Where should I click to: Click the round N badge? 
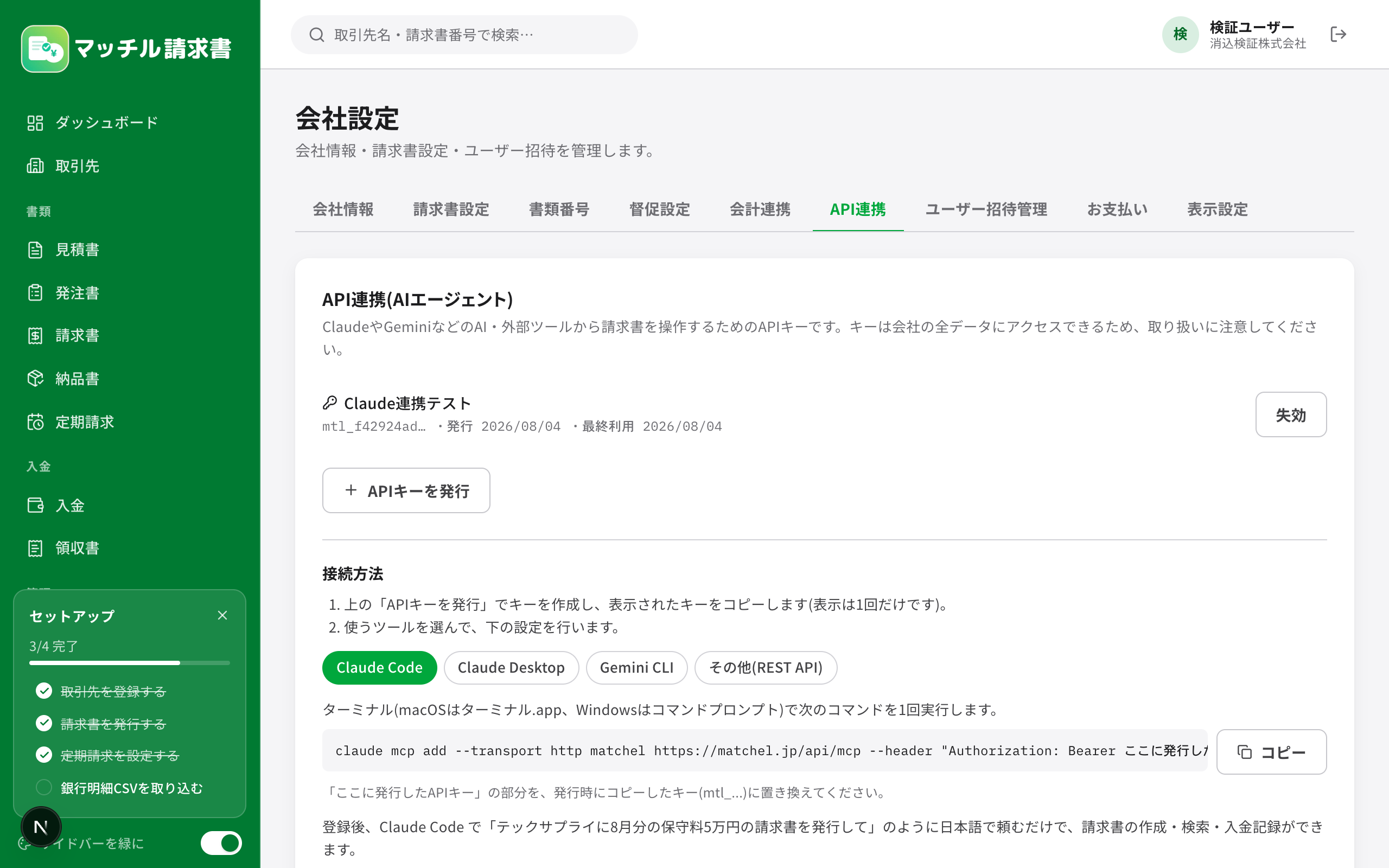pos(41,827)
